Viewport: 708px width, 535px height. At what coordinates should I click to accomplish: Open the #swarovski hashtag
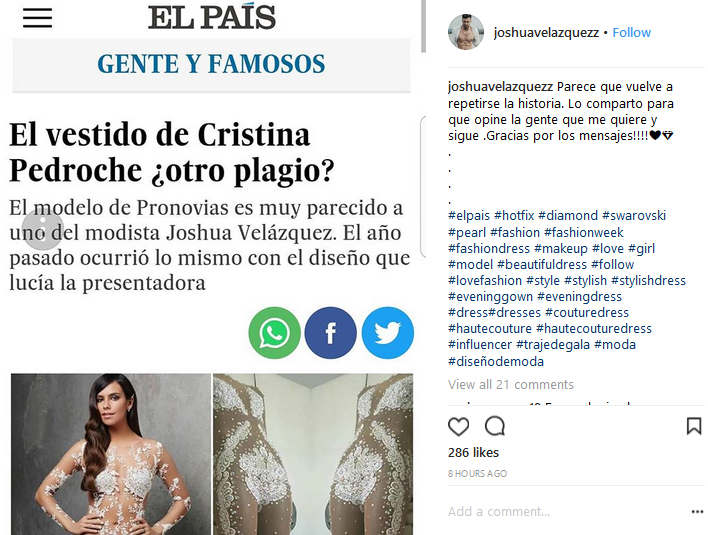pyautogui.click(x=634, y=215)
